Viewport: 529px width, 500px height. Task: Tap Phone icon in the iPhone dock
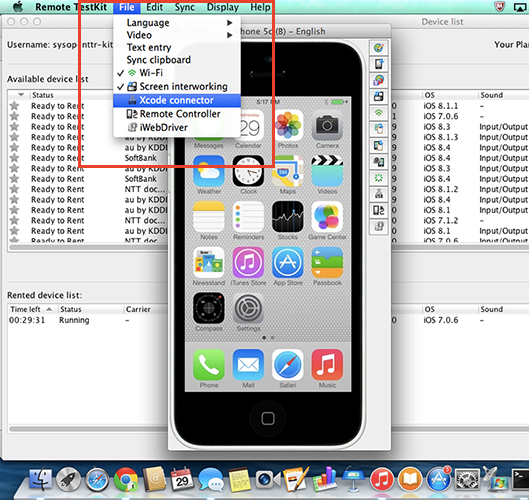click(x=209, y=365)
